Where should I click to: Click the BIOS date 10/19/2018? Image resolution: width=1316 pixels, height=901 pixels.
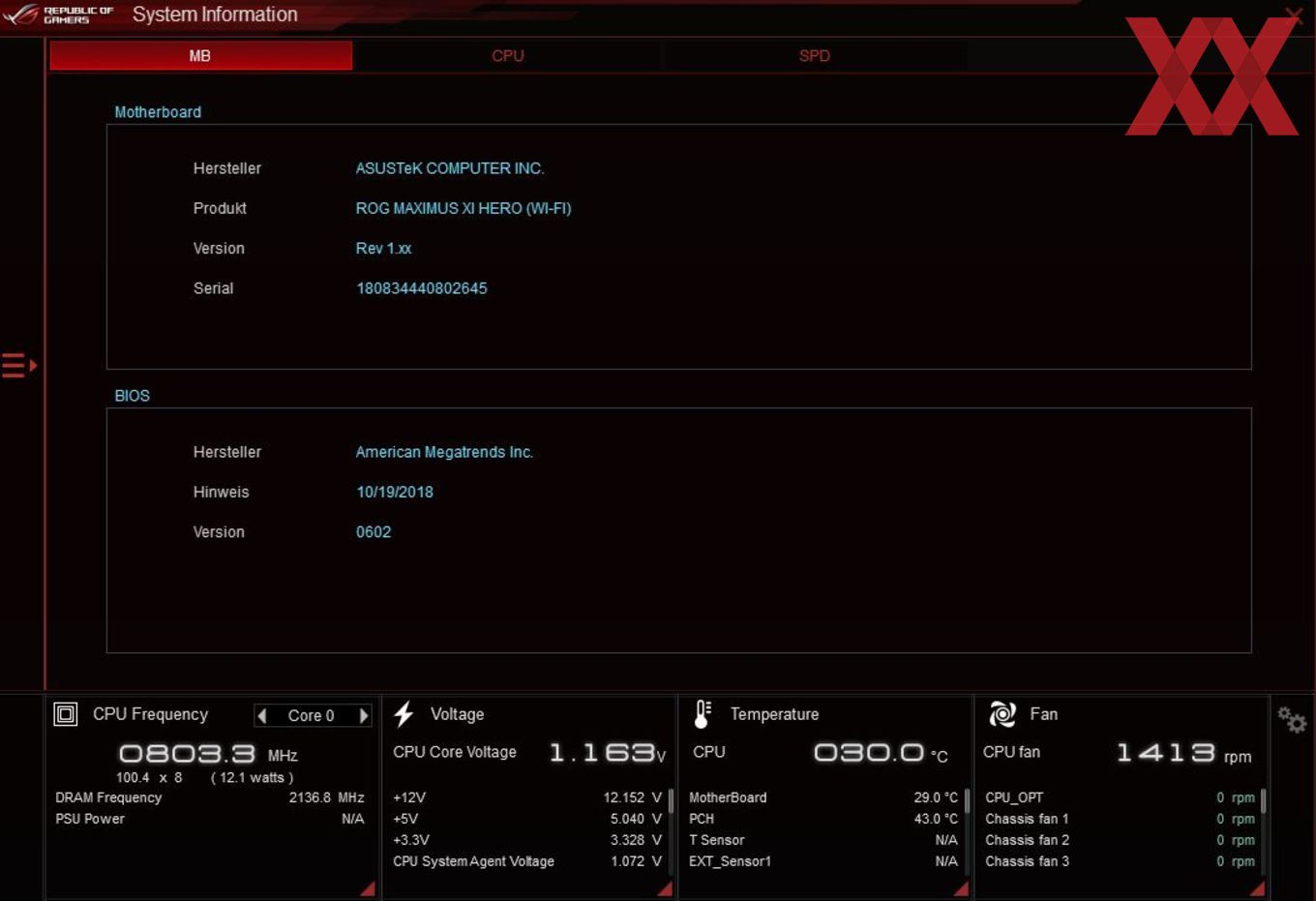tap(395, 492)
